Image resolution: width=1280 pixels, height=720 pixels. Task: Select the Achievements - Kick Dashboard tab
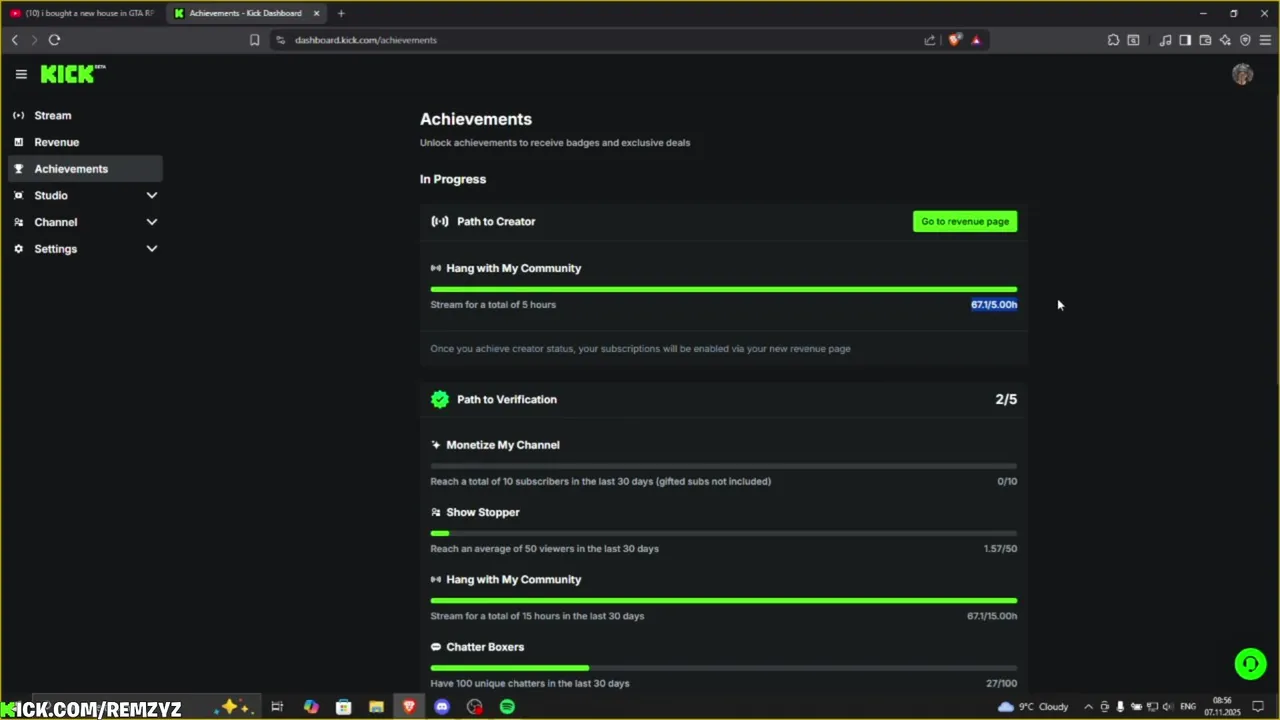[x=246, y=13]
